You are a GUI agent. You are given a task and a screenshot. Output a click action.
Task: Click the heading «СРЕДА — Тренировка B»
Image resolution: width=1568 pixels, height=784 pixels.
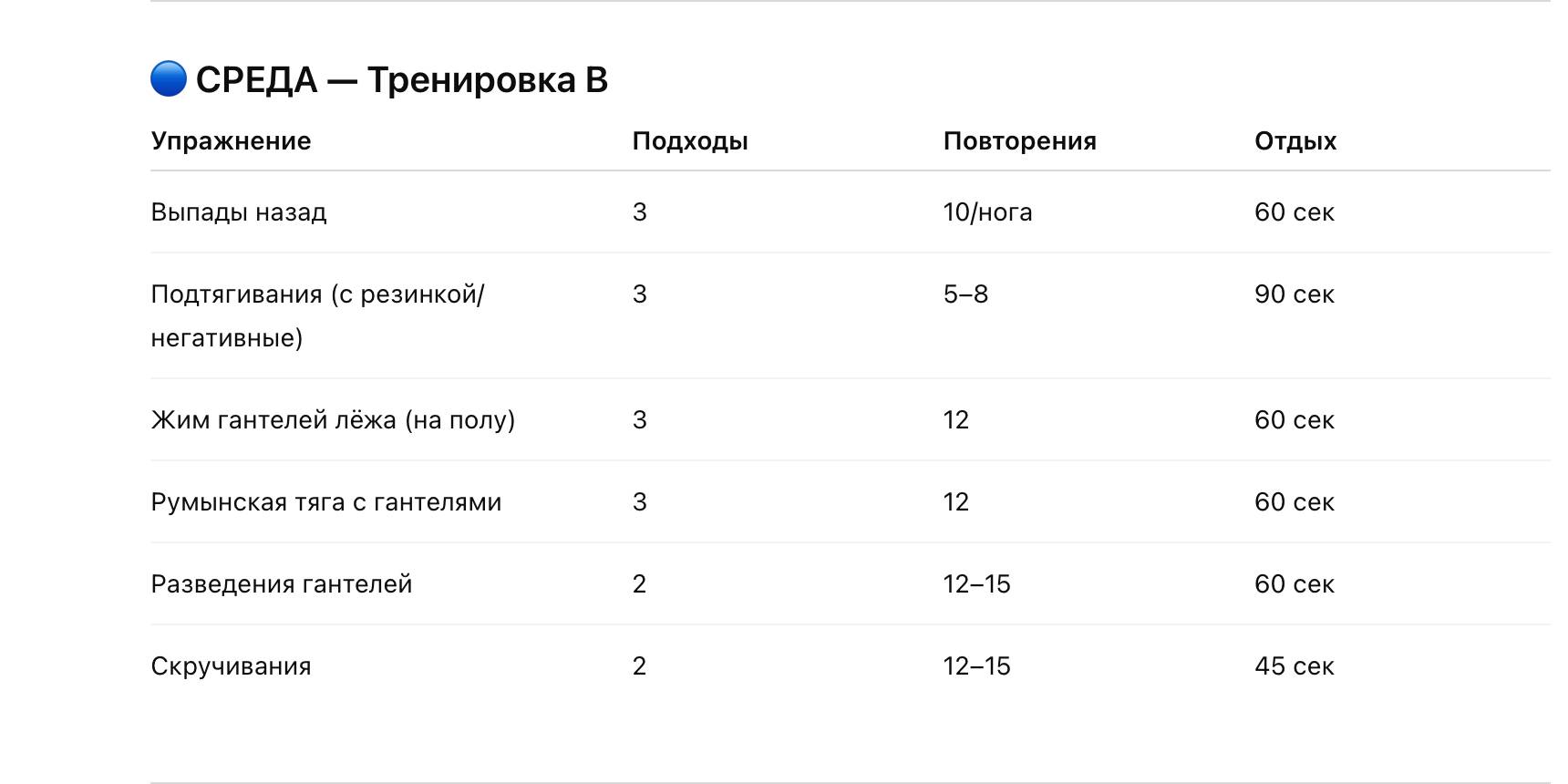coord(401,80)
